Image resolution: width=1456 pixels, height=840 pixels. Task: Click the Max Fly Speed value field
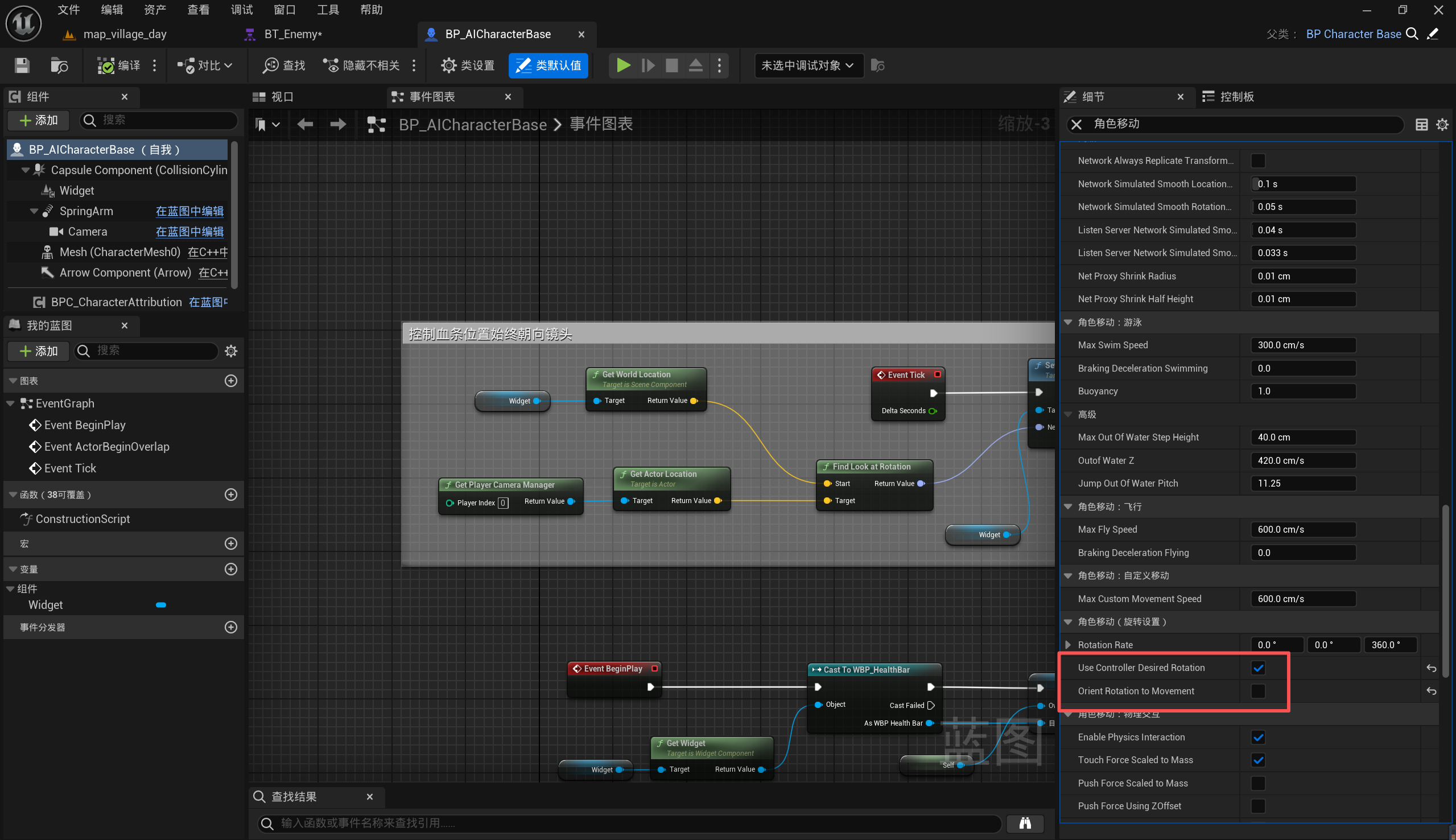1302,530
